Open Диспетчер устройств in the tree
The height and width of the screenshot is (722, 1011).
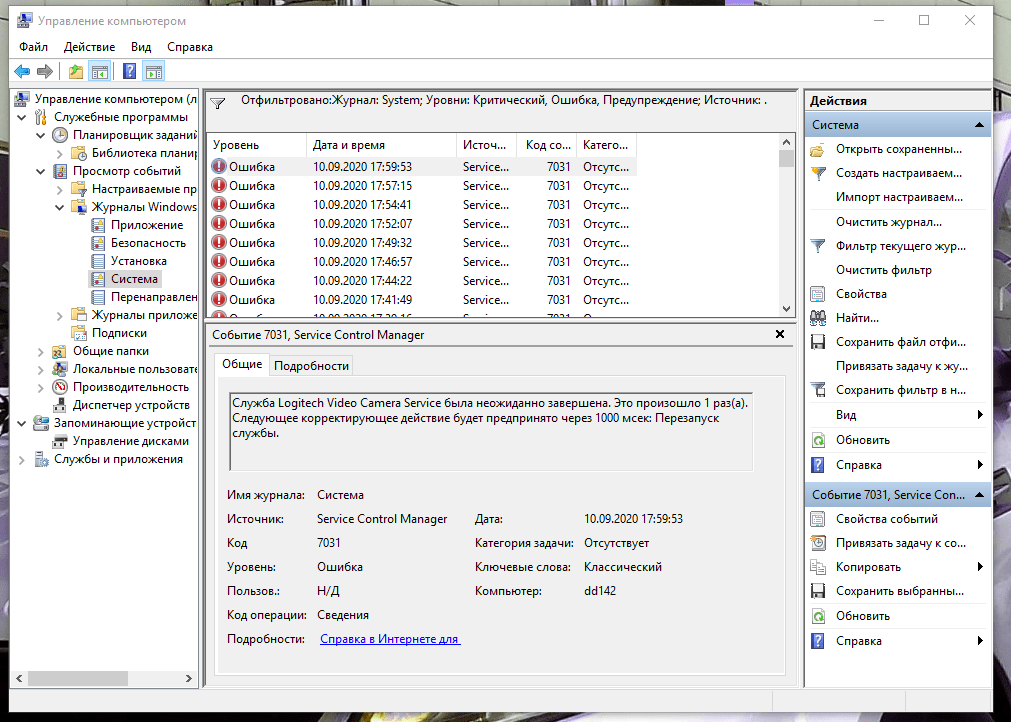coord(130,405)
